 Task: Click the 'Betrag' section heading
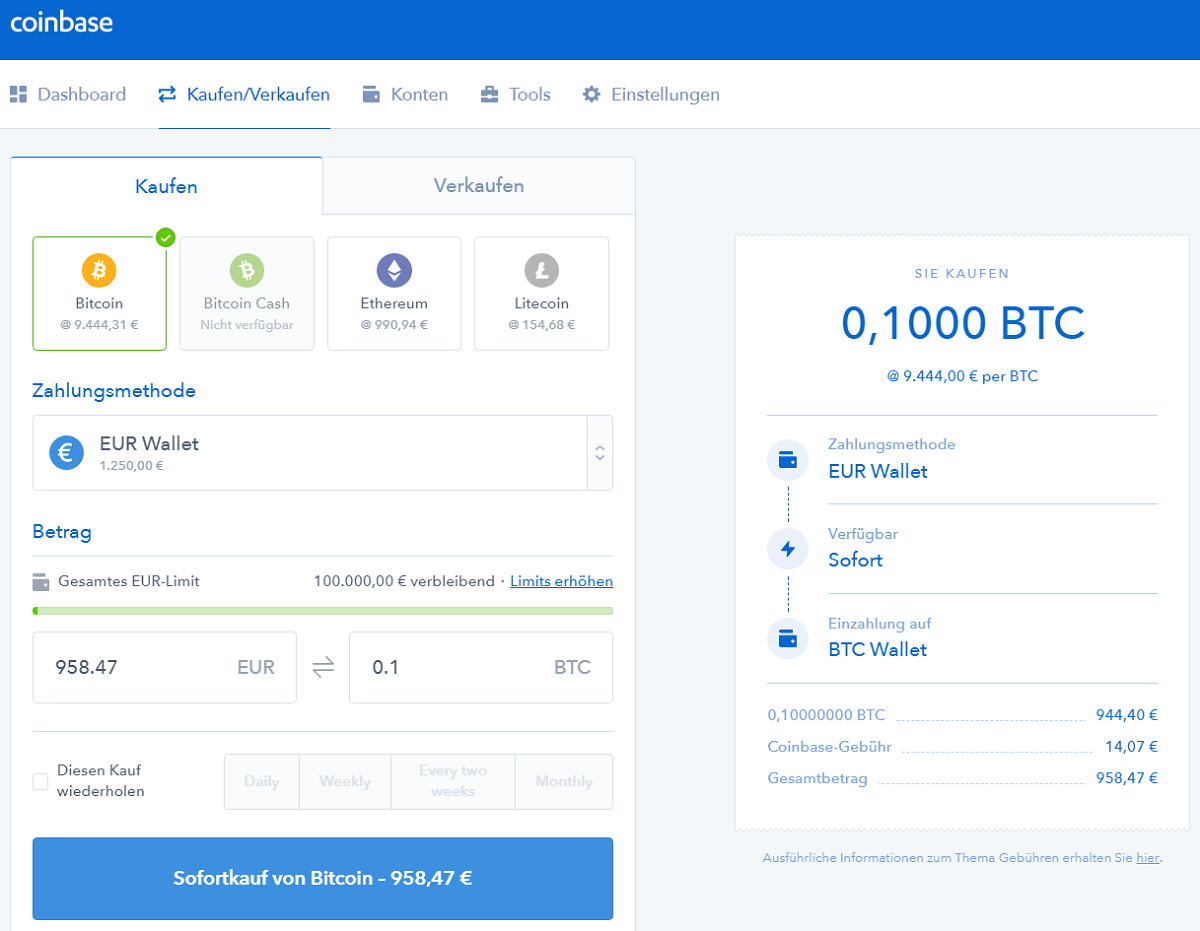point(62,532)
